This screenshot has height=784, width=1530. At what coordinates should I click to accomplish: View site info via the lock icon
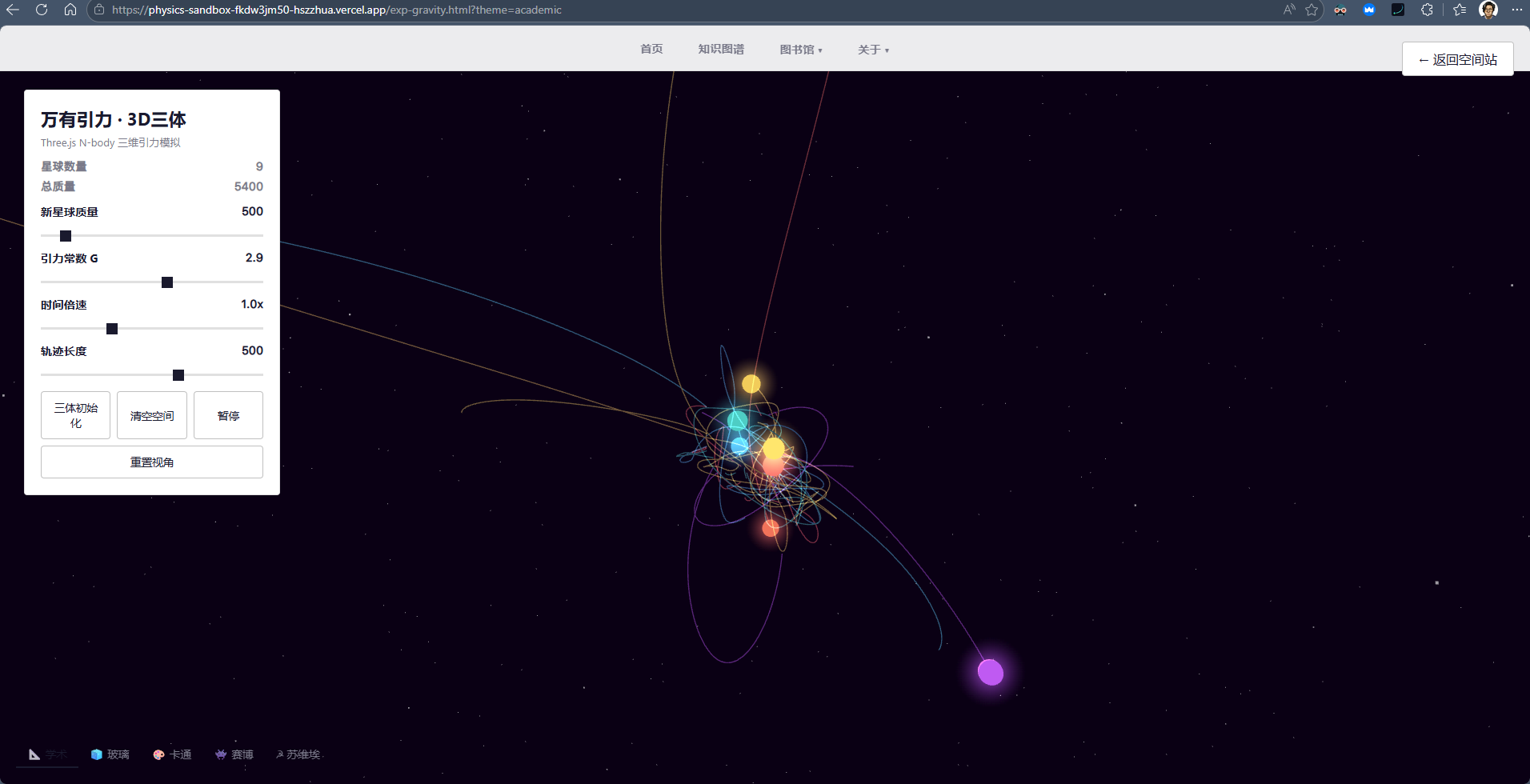(x=99, y=10)
